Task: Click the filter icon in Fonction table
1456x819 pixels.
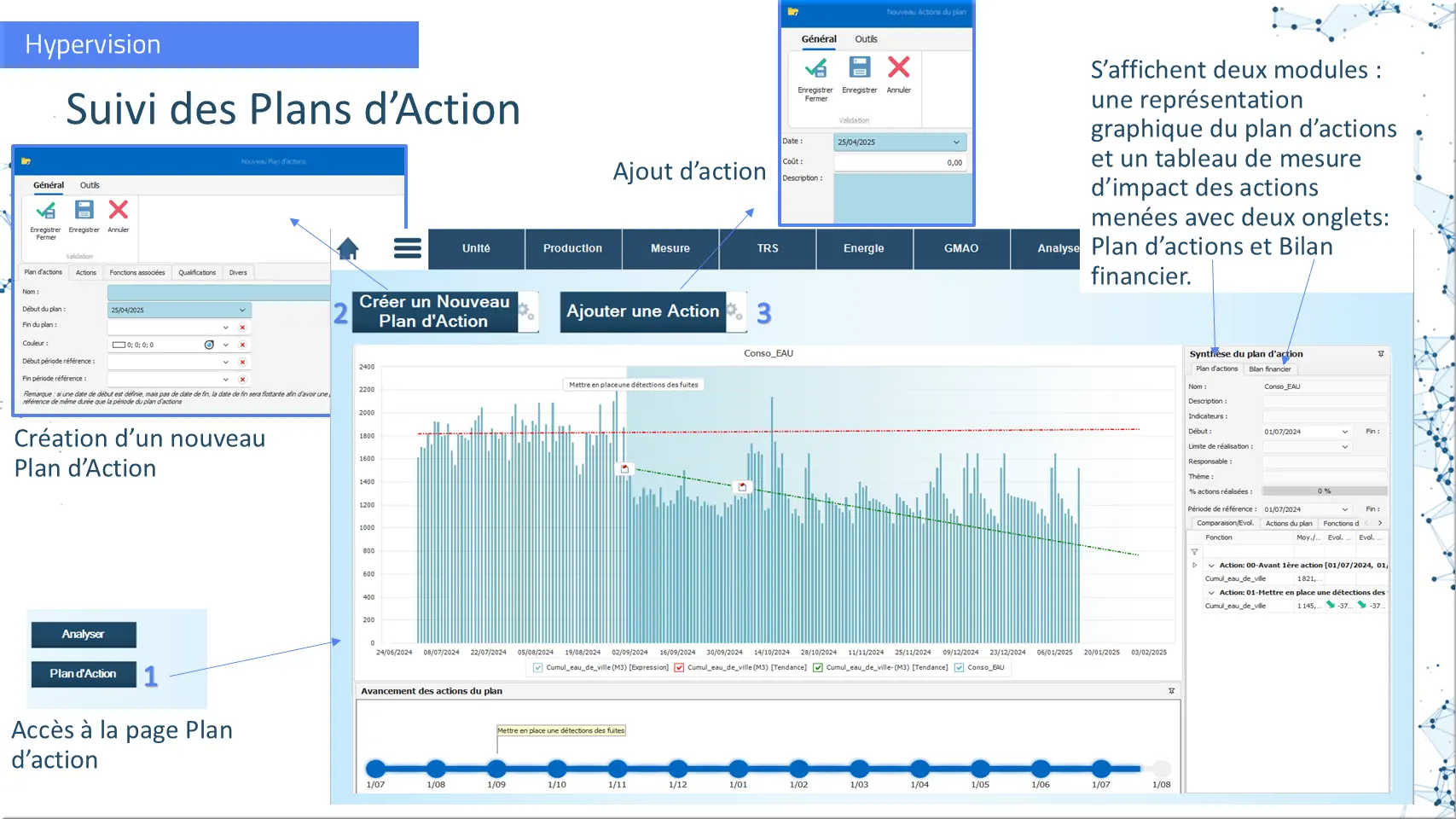Action: (1194, 552)
